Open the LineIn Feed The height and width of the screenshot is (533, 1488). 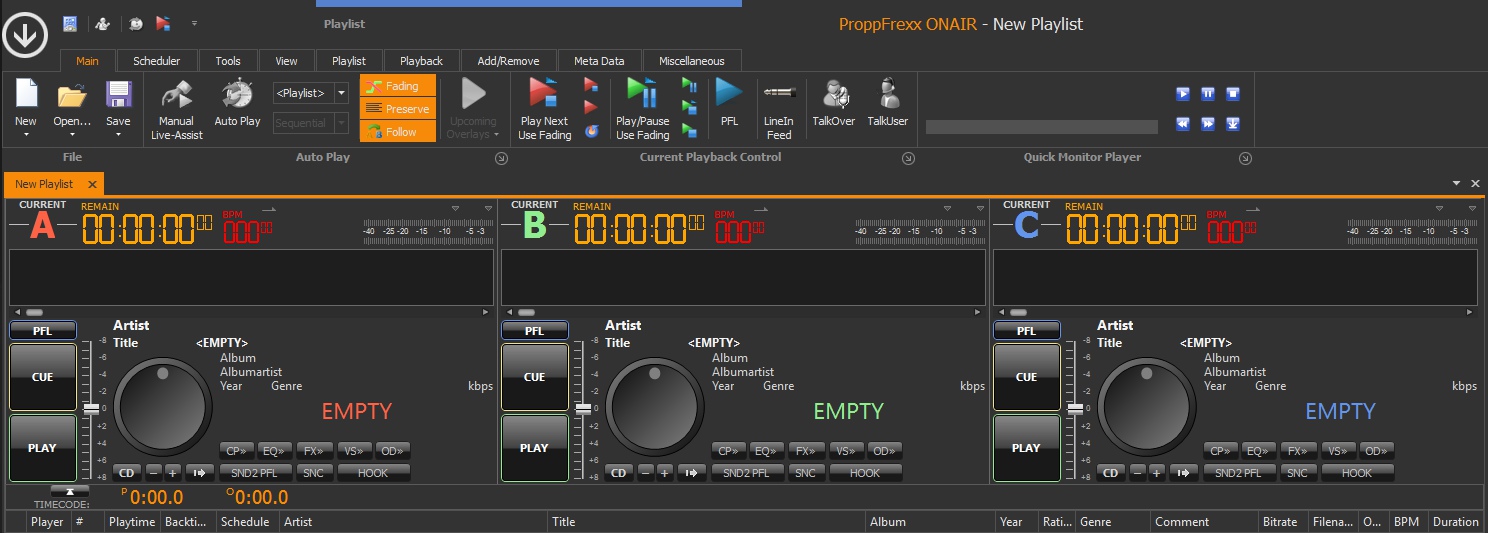778,93
